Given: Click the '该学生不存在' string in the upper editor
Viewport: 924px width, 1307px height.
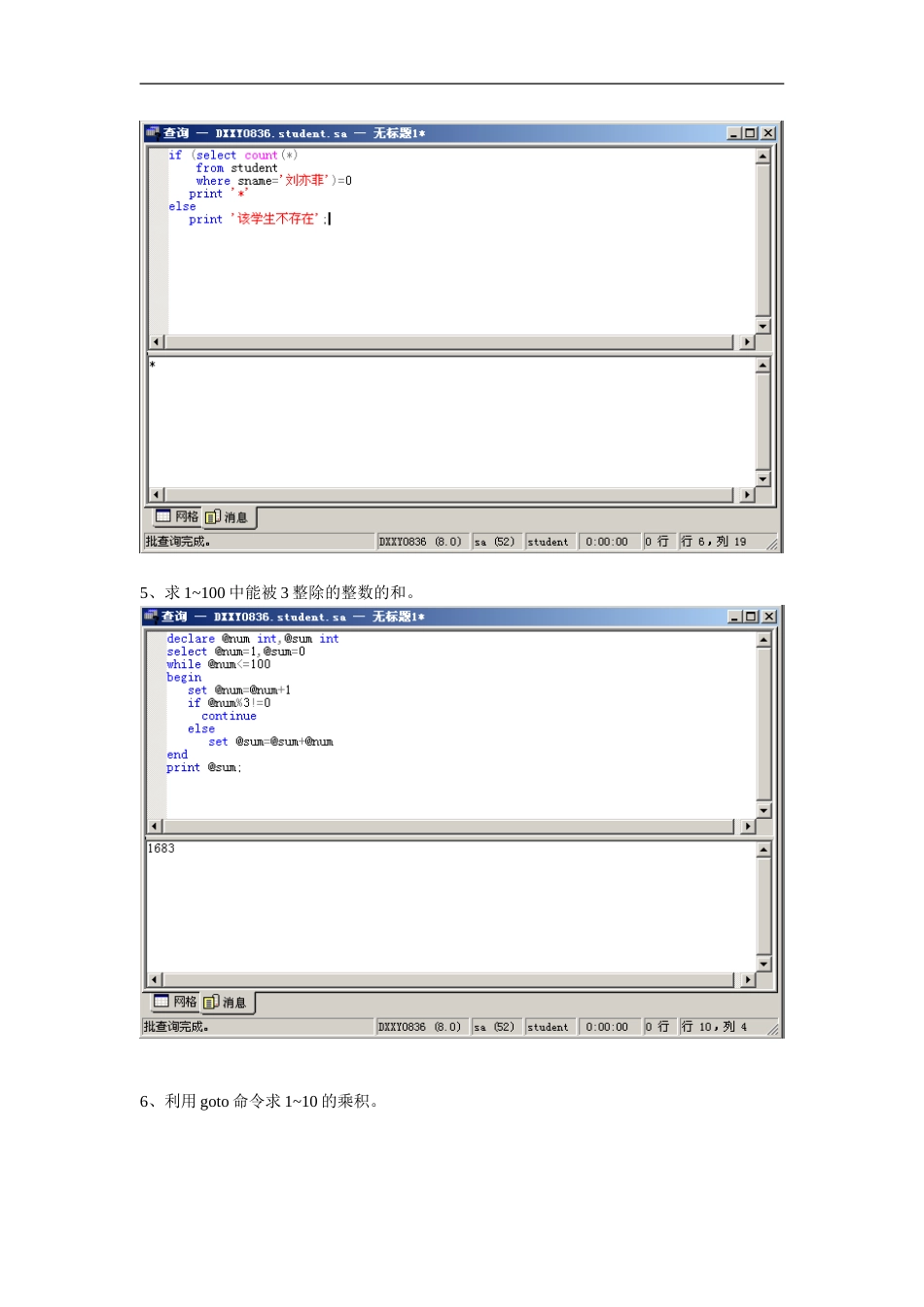Looking at the screenshot, I should [276, 219].
